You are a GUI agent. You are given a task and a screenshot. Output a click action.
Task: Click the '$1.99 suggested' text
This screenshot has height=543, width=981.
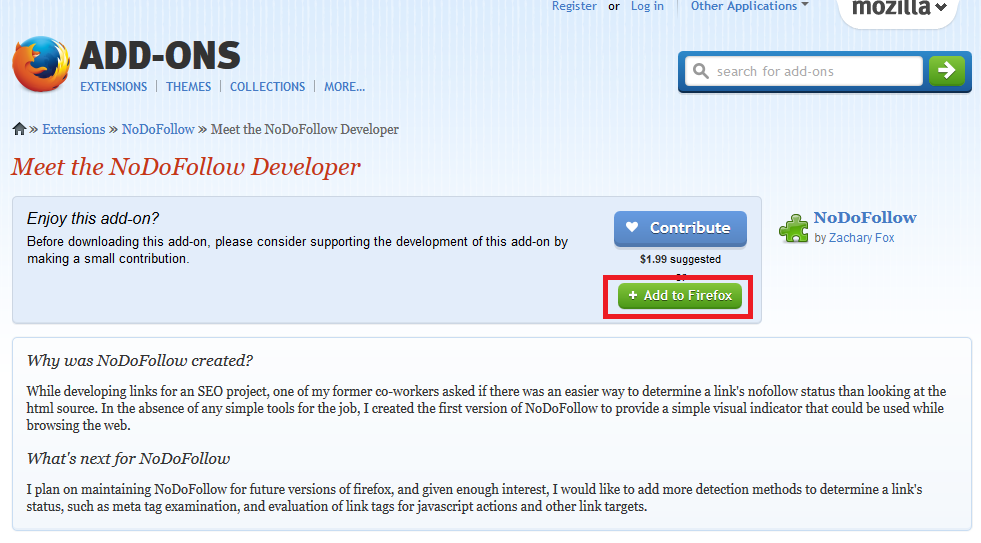click(680, 259)
